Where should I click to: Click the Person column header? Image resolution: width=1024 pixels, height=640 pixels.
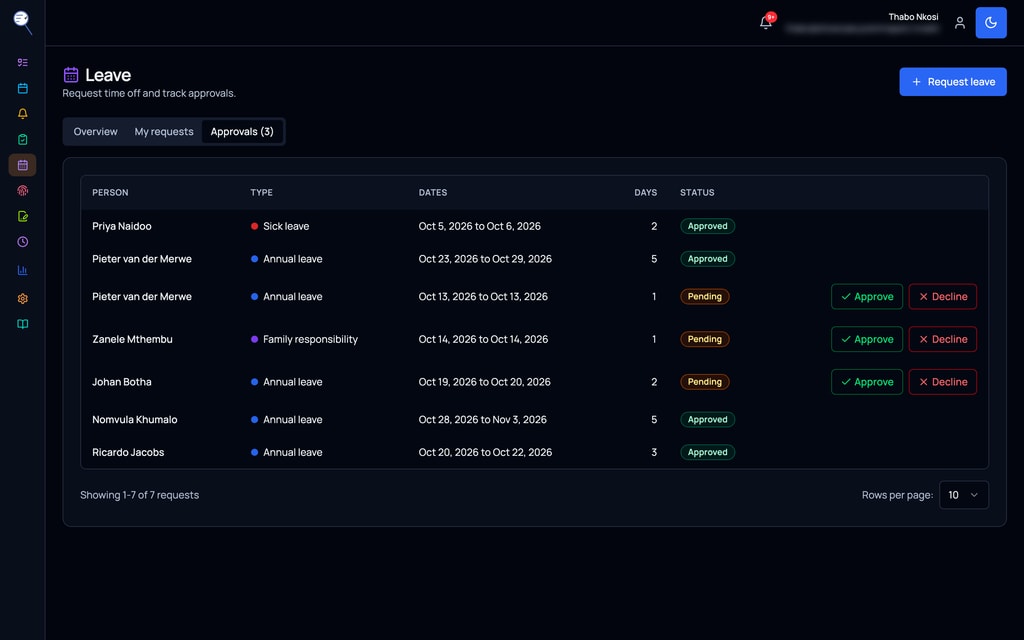(x=110, y=193)
